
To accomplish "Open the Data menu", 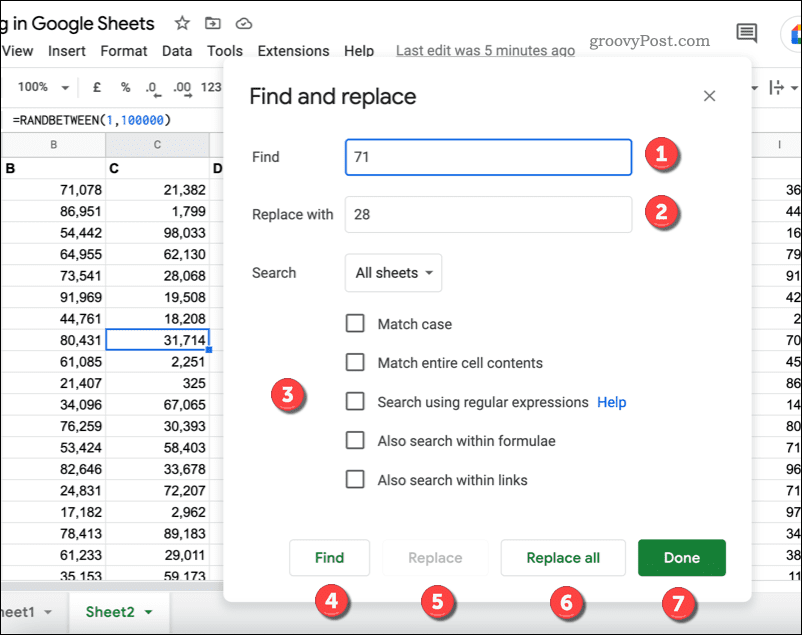I will point(177,51).
